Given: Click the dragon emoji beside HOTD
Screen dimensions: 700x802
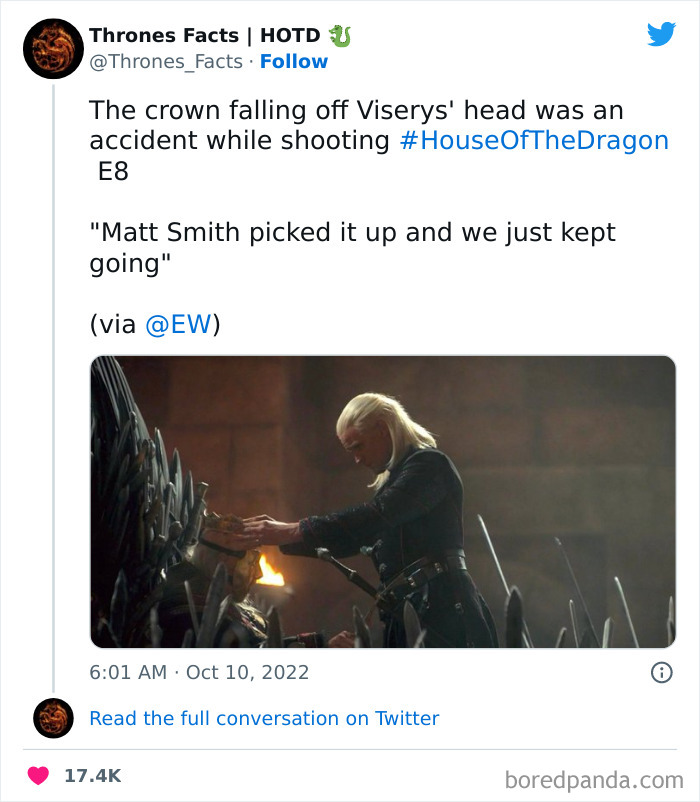Looking at the screenshot, I should [341, 36].
